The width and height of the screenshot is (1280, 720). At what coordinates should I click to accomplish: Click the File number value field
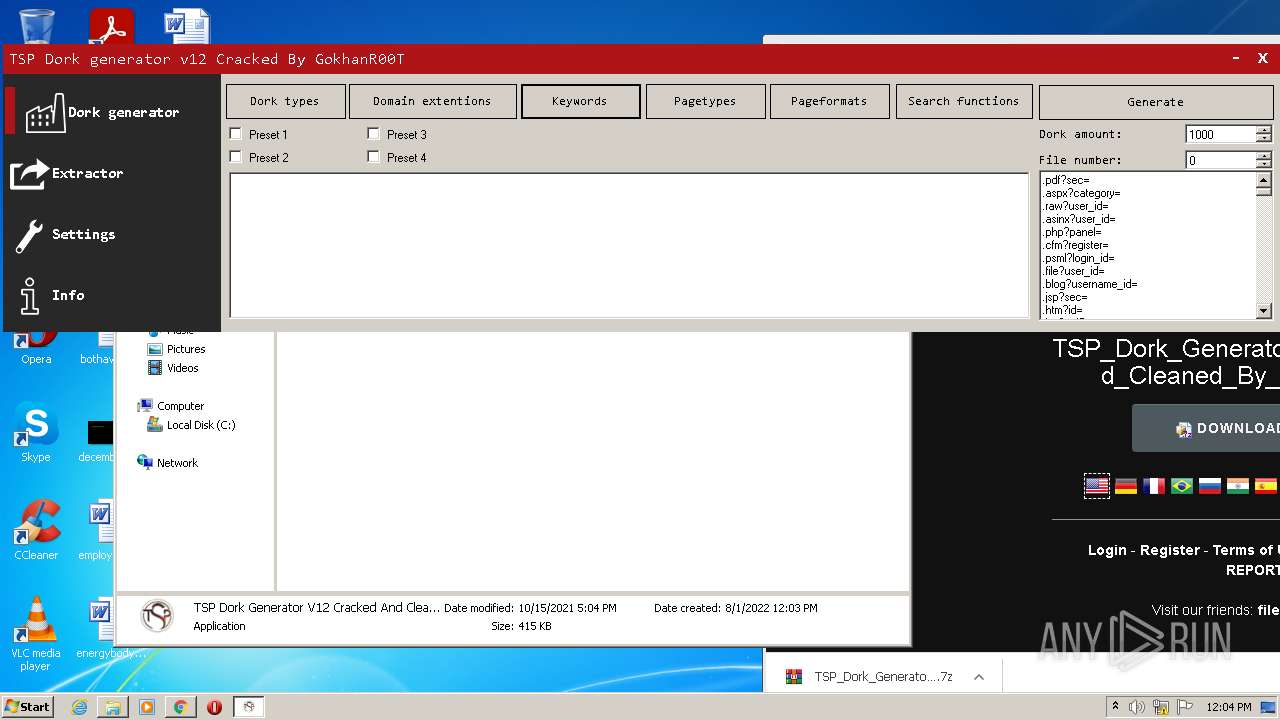1221,160
